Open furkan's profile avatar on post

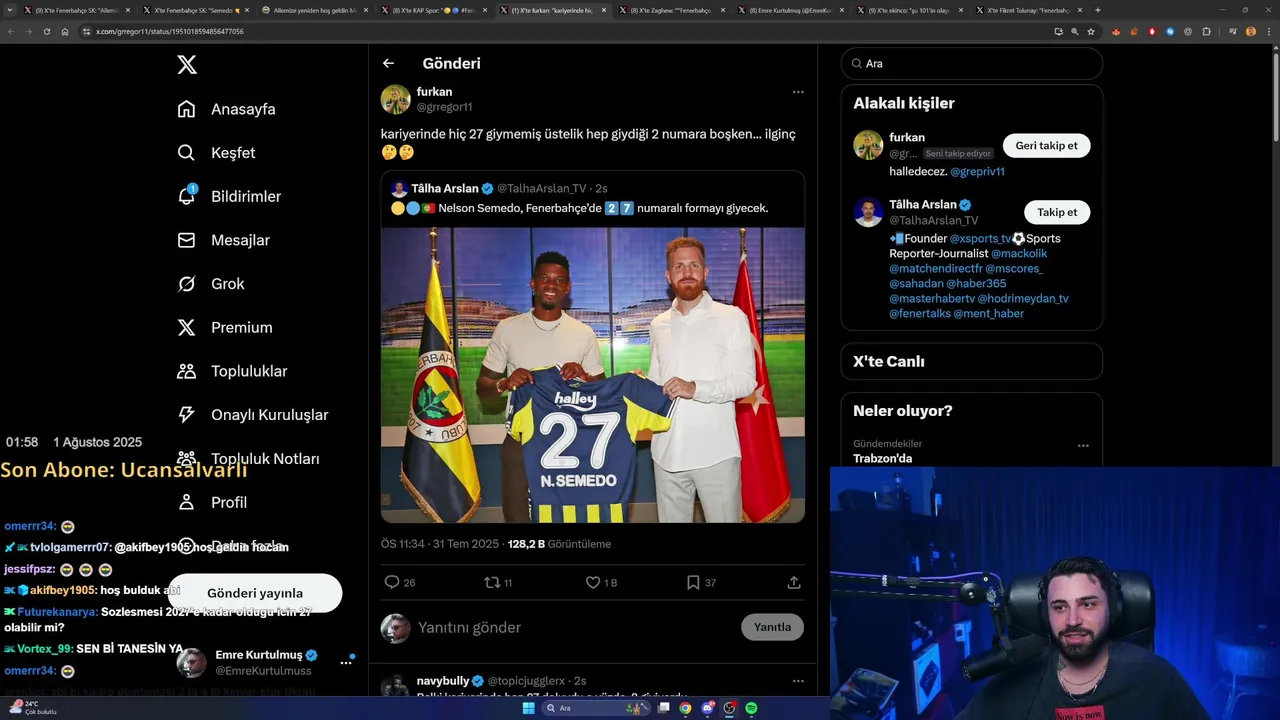point(395,99)
